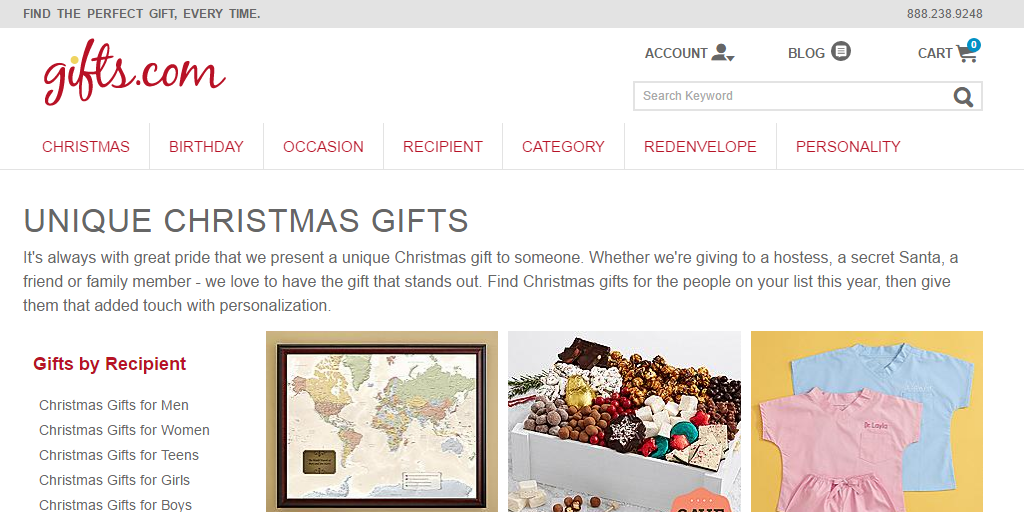Open Christmas Gifts for Men link
Viewport: 1024px width, 512px height.
tap(114, 405)
